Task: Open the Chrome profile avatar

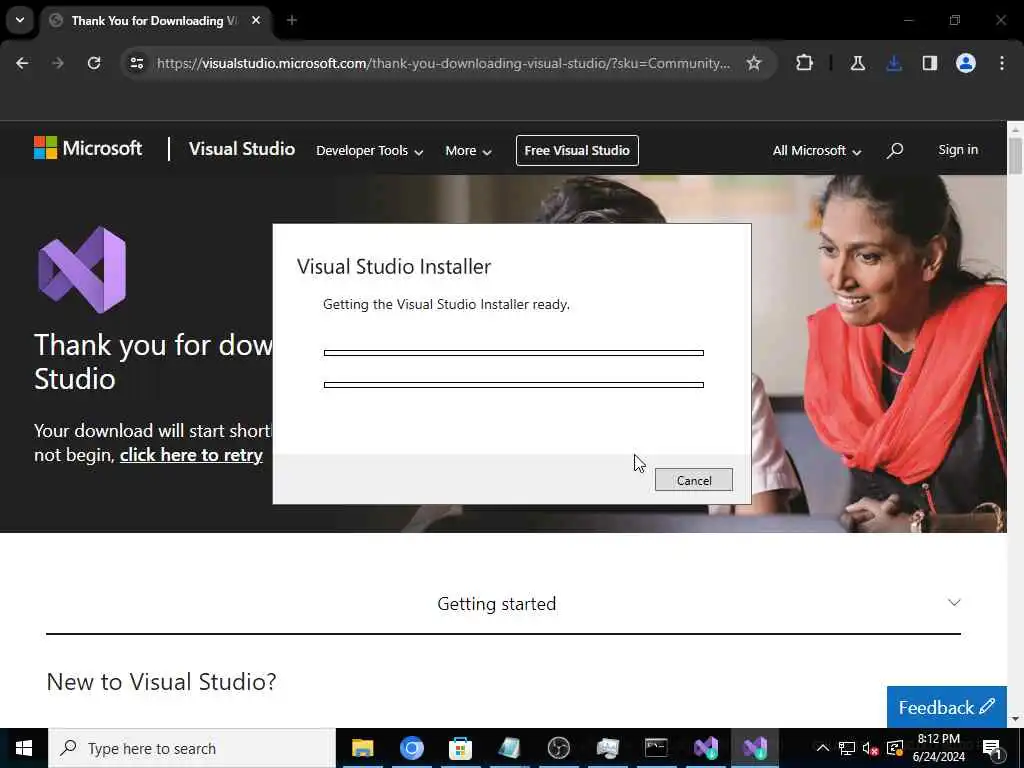Action: (965, 63)
